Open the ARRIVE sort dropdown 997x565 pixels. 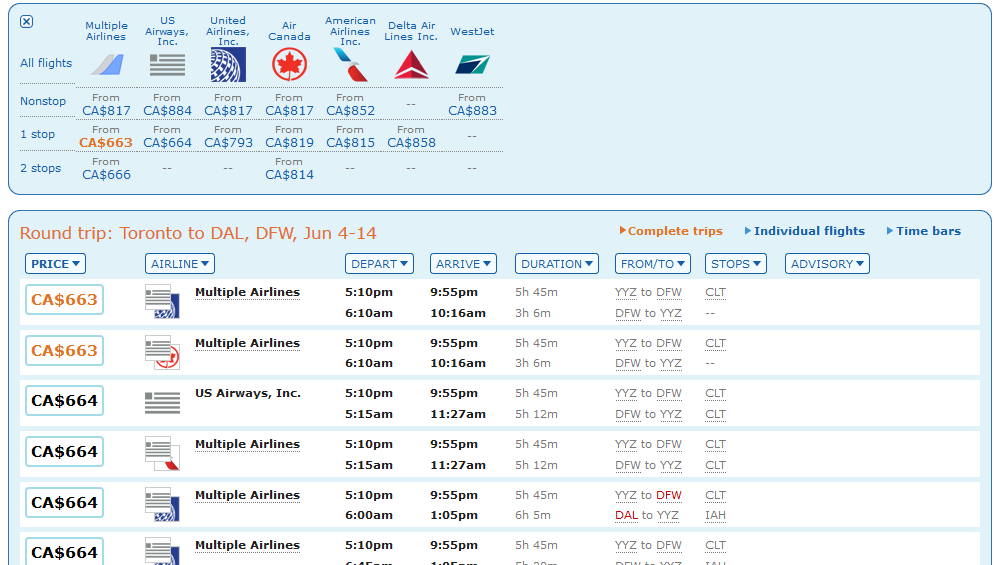(464, 264)
